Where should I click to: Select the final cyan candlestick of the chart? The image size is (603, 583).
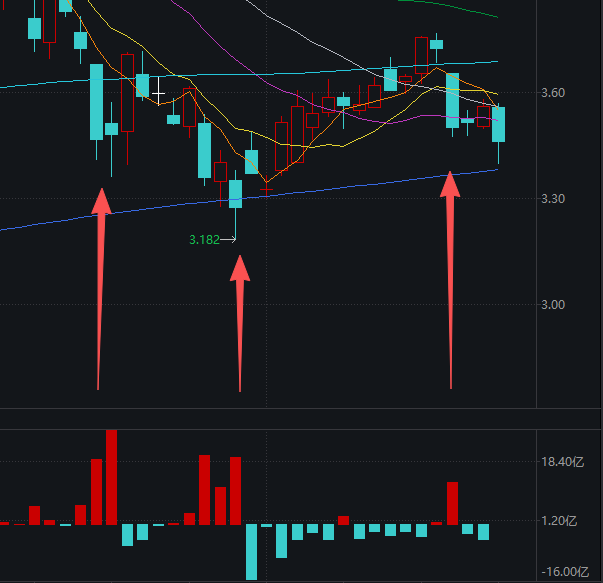[x=498, y=124]
